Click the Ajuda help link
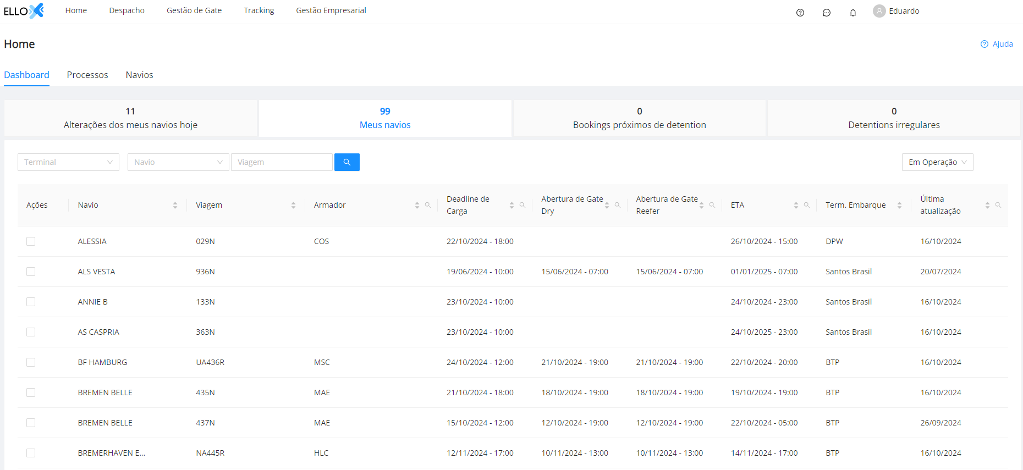The image size is (1023, 470). pyautogui.click(x=997, y=44)
